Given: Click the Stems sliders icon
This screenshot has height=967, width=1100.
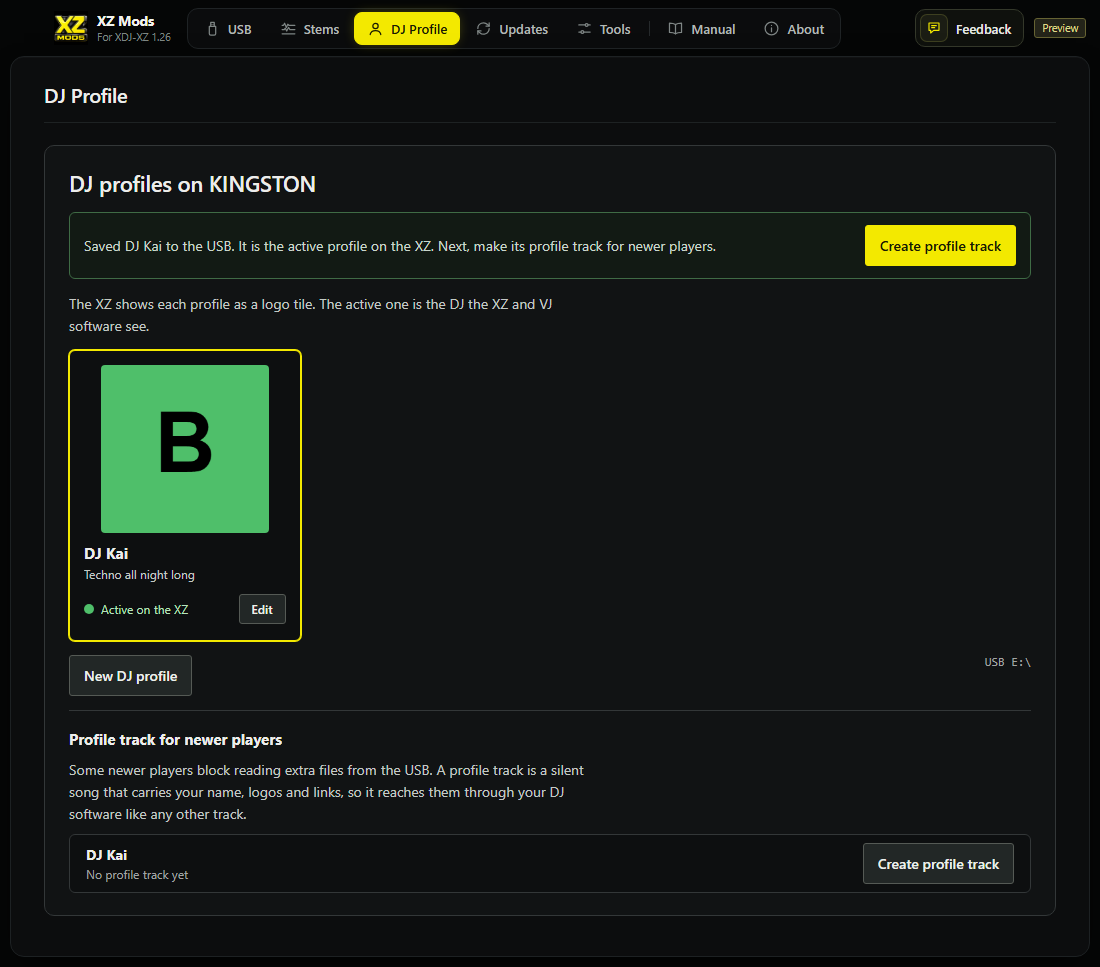Looking at the screenshot, I should [x=288, y=29].
